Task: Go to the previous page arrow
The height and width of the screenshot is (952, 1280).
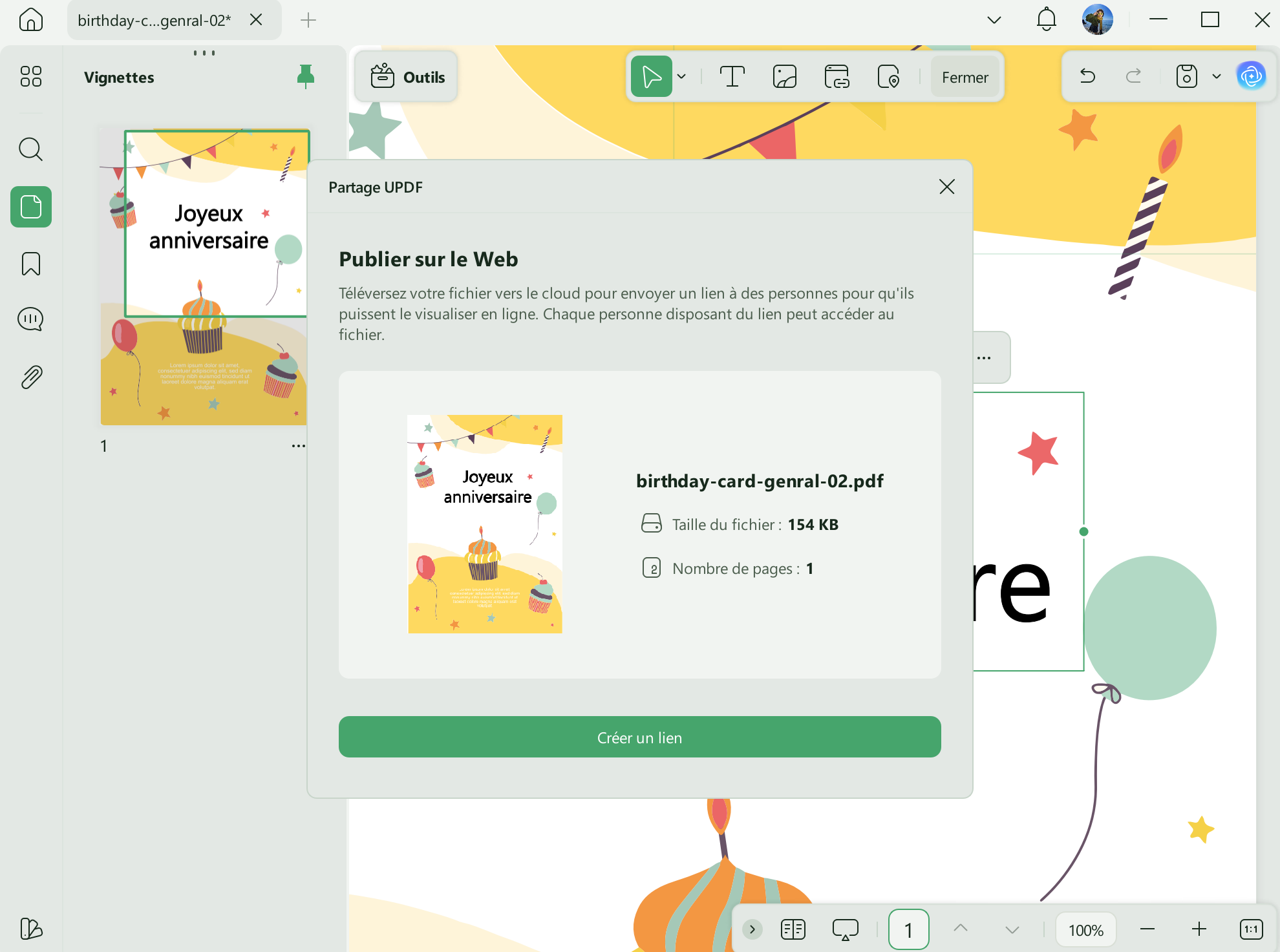Action: tap(961, 929)
